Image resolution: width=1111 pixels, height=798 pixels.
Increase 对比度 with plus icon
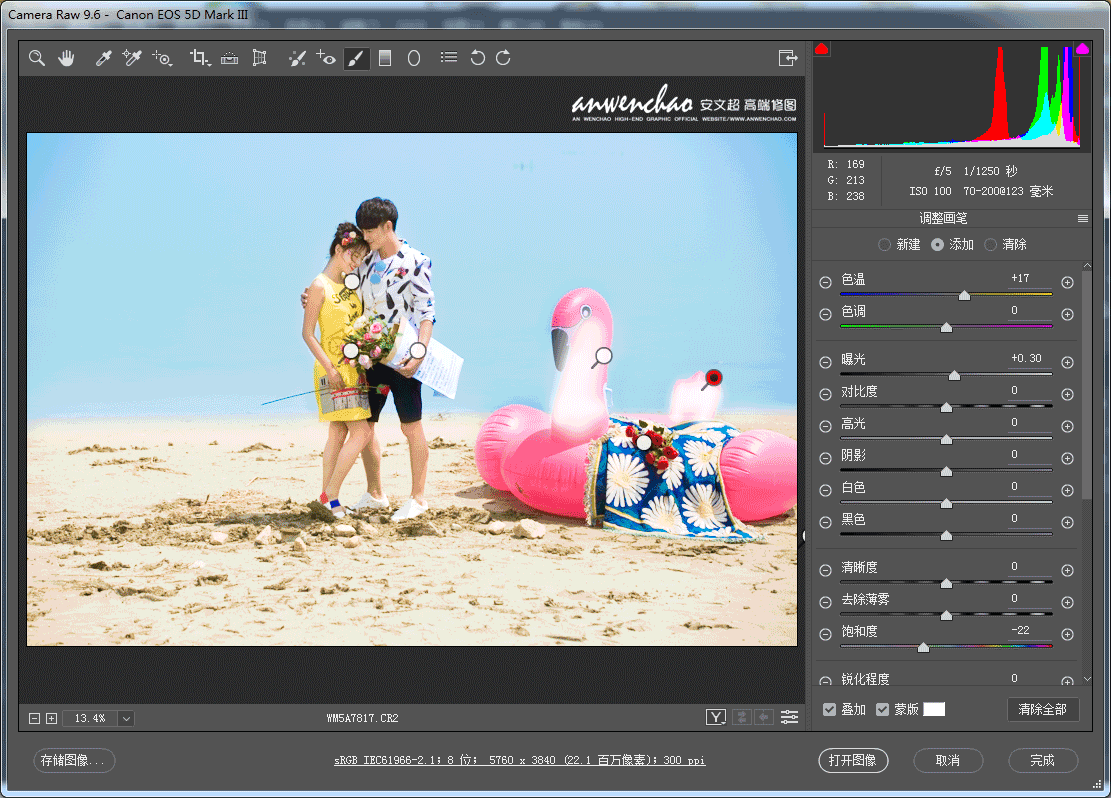[1067, 394]
